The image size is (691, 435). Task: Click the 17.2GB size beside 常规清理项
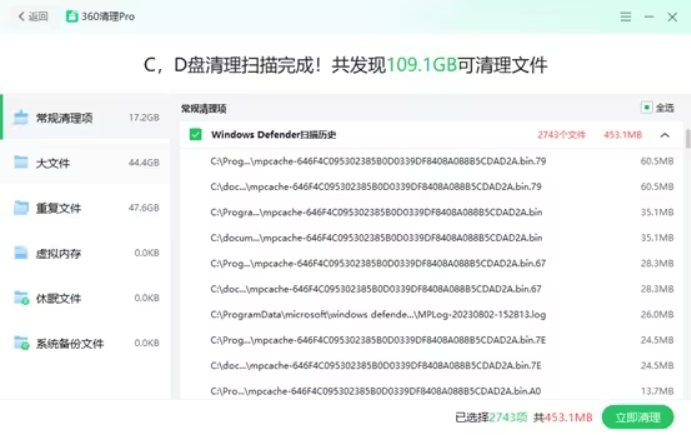coord(144,118)
